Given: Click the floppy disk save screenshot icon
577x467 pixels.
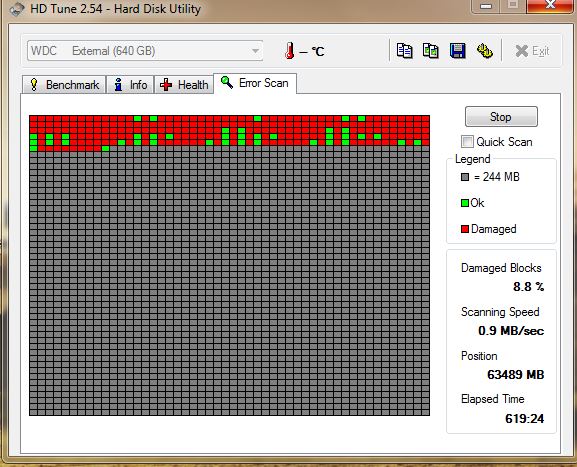Looking at the screenshot, I should pos(457,51).
